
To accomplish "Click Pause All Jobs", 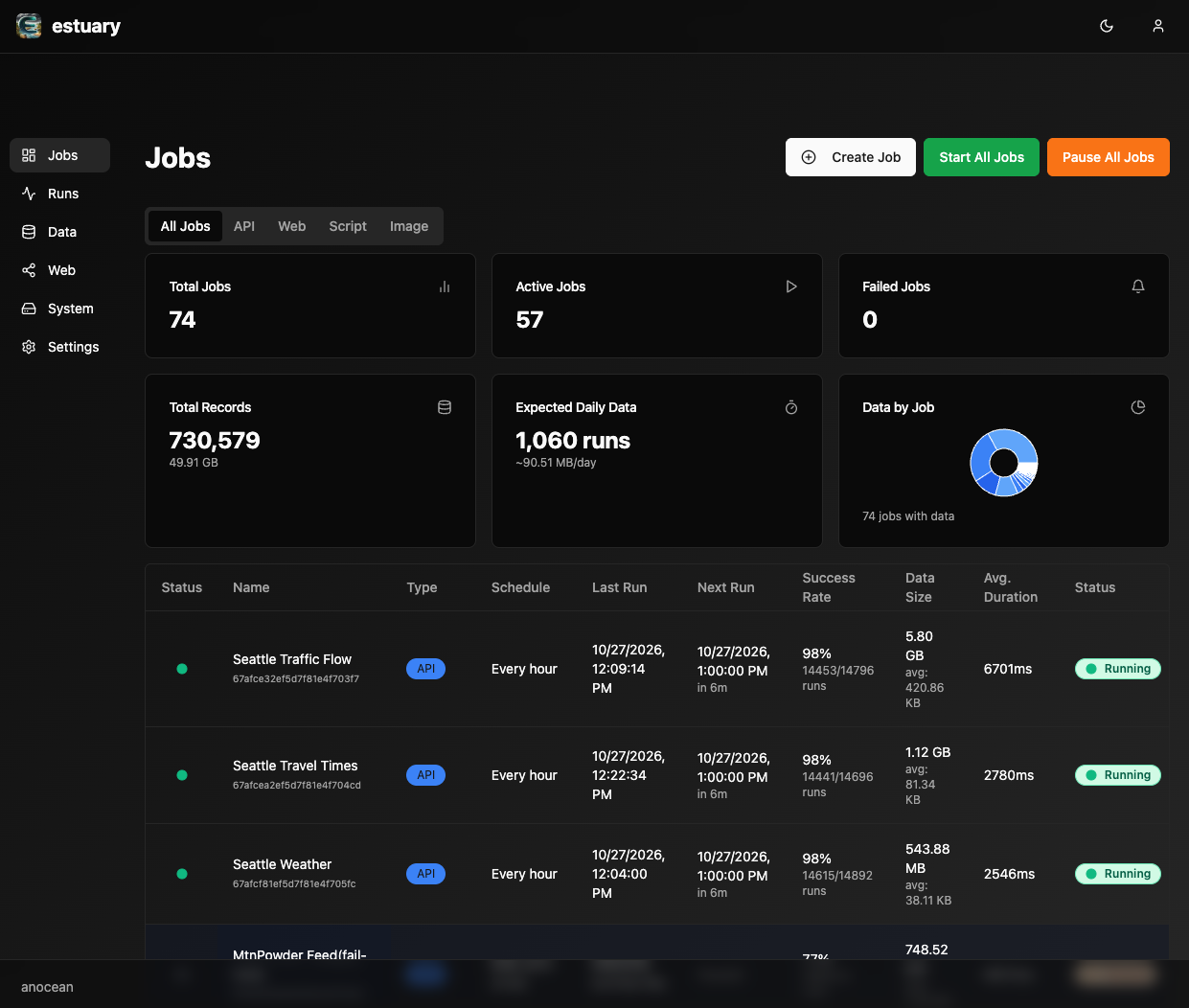I will [1109, 157].
